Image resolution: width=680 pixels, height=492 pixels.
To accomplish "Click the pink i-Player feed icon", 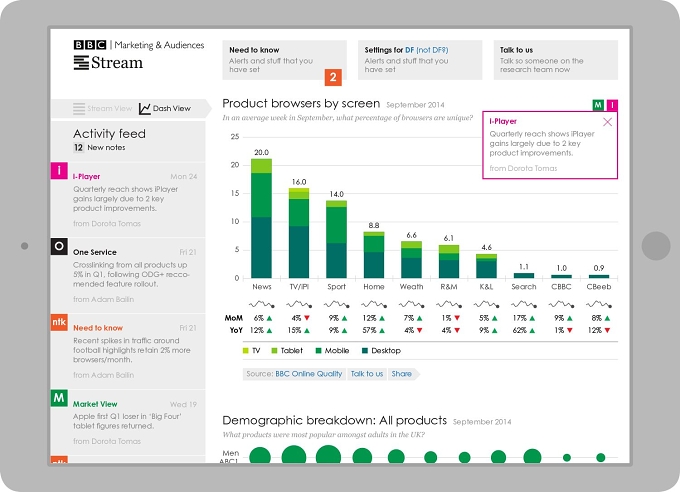I will pyautogui.click(x=59, y=171).
